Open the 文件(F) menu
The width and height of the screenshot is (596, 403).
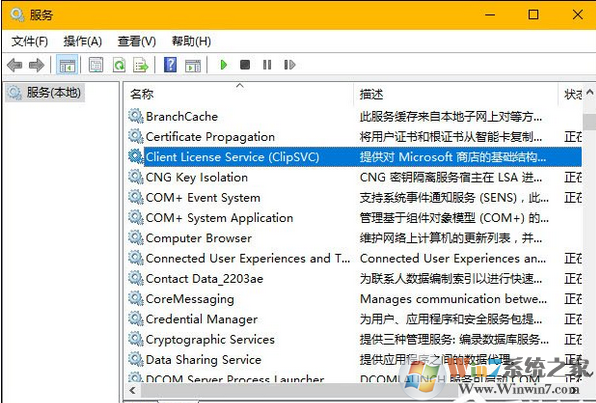pos(30,41)
